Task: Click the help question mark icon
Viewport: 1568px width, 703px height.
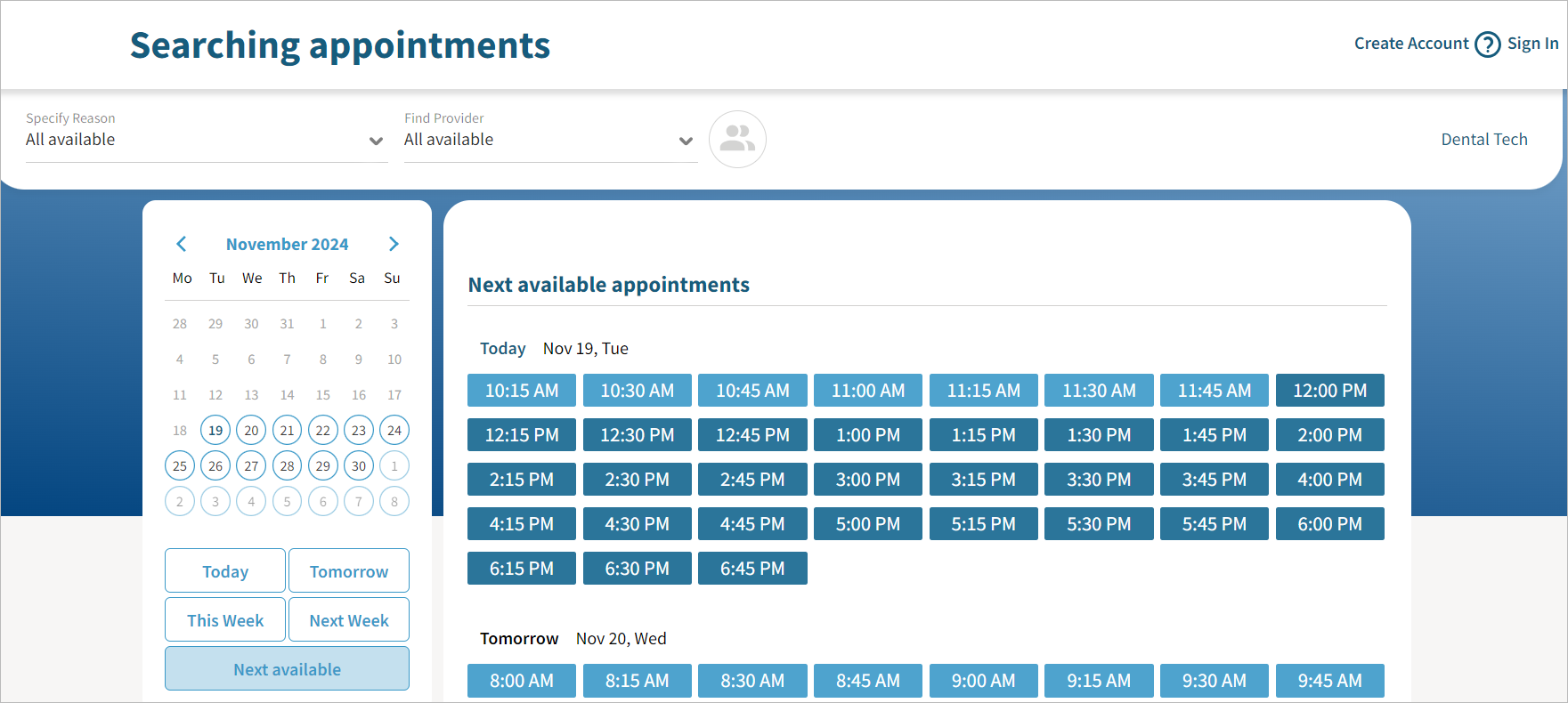Action: point(1487,44)
